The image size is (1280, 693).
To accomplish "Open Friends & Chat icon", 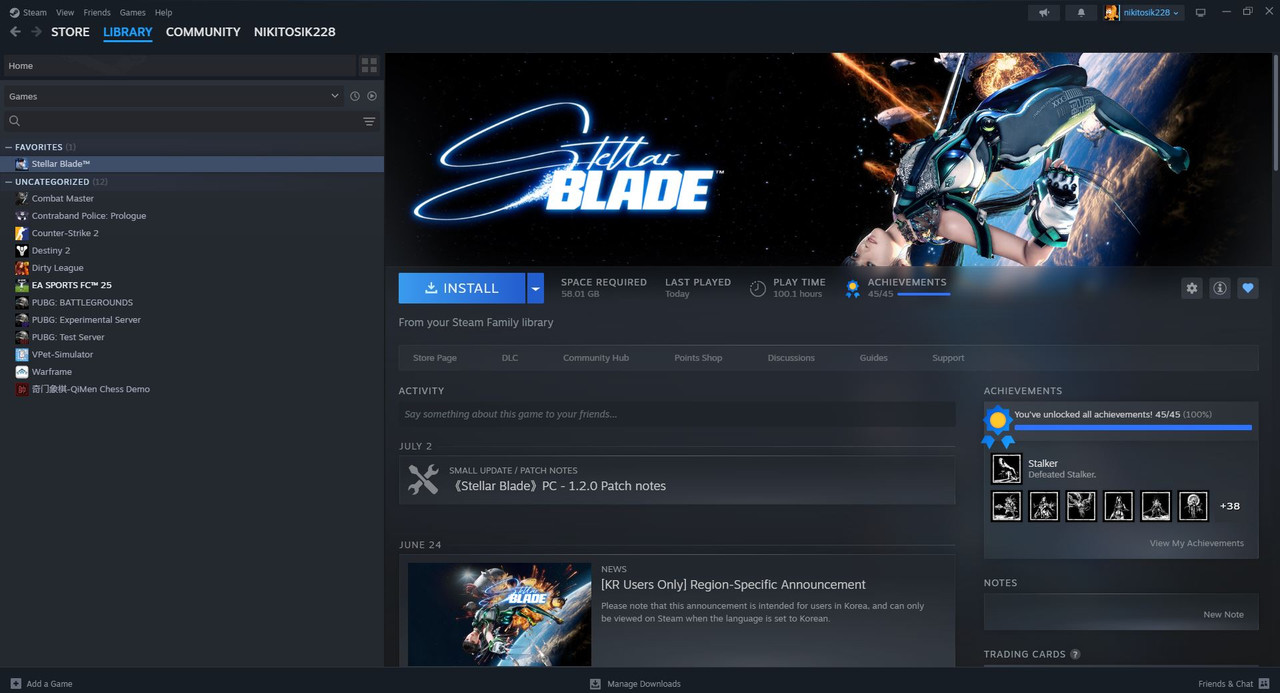I will [1263, 683].
